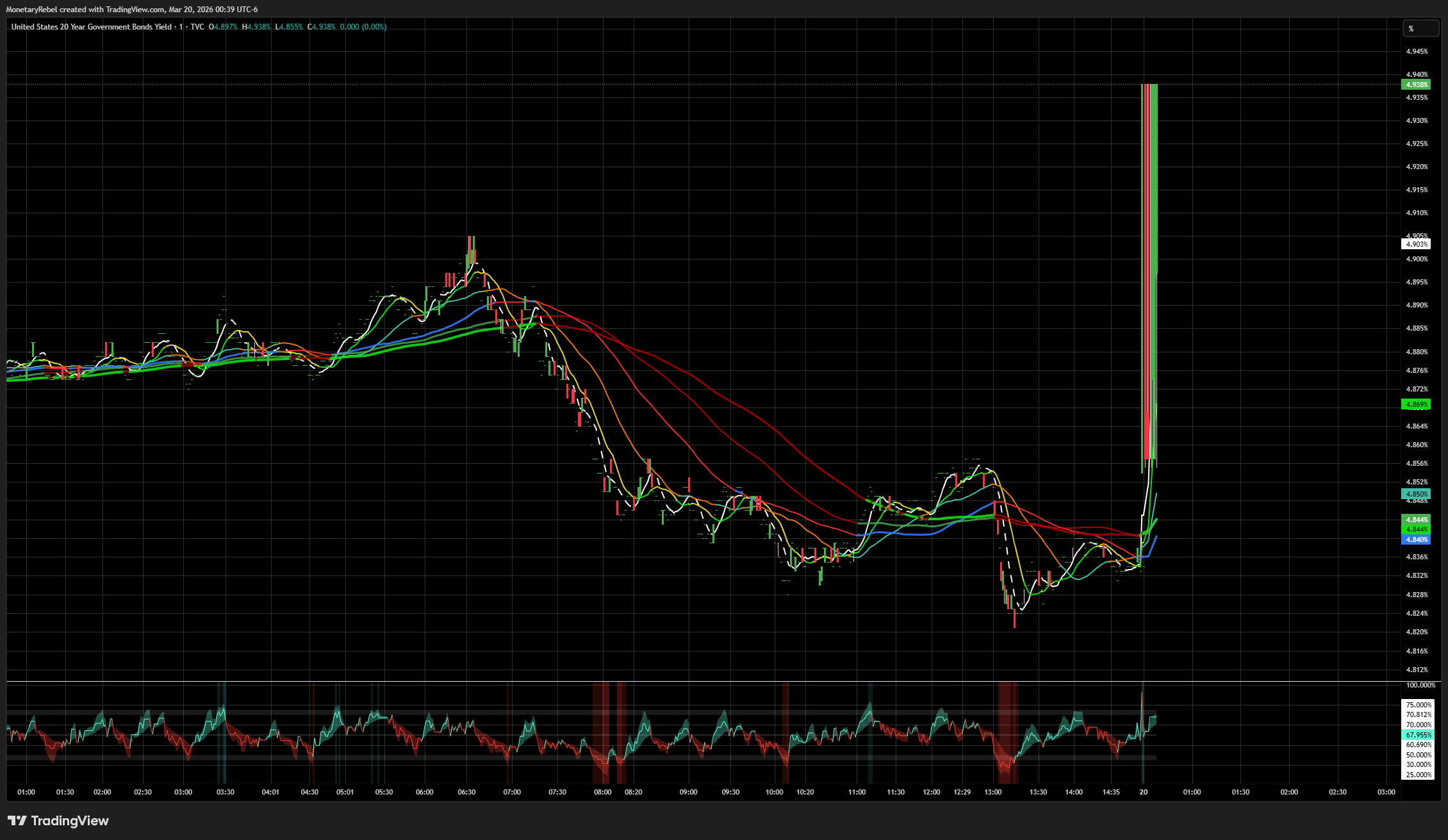
Task: Click the 60.690% indicator scale label
Action: [x=1419, y=745]
